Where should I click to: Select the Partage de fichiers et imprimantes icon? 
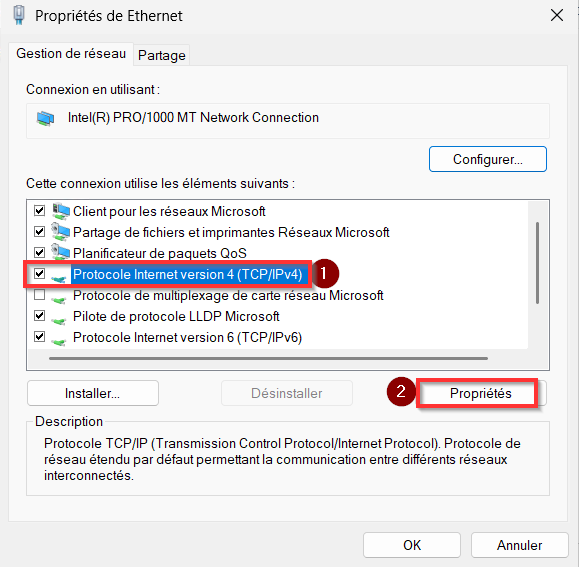click(x=61, y=232)
